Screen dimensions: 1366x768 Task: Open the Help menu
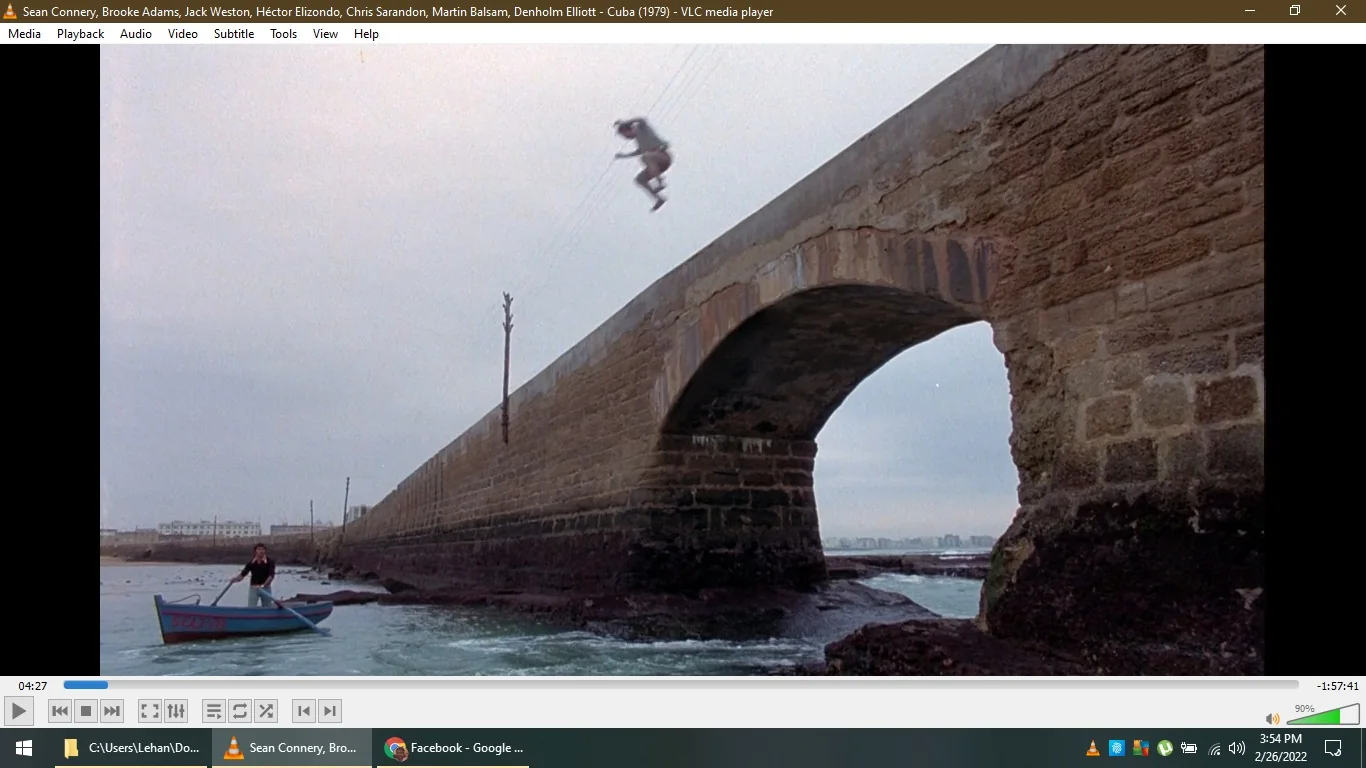click(x=367, y=34)
